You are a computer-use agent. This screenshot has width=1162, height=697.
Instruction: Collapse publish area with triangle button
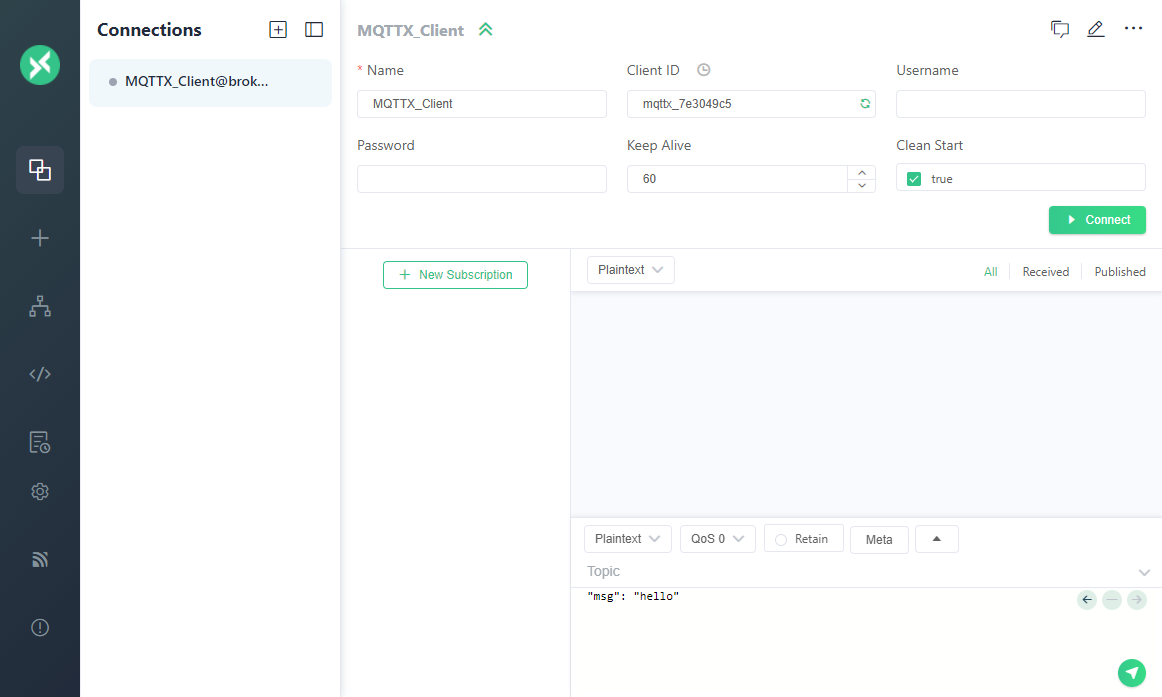[x=937, y=538]
